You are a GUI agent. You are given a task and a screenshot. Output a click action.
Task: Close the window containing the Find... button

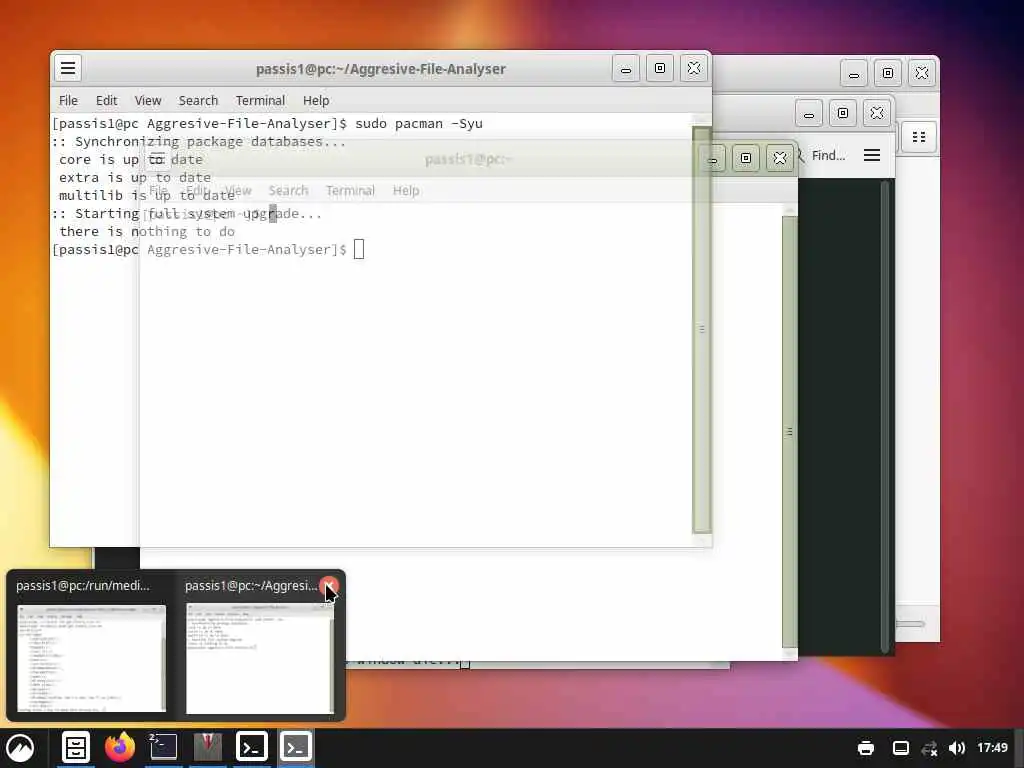tap(876, 114)
